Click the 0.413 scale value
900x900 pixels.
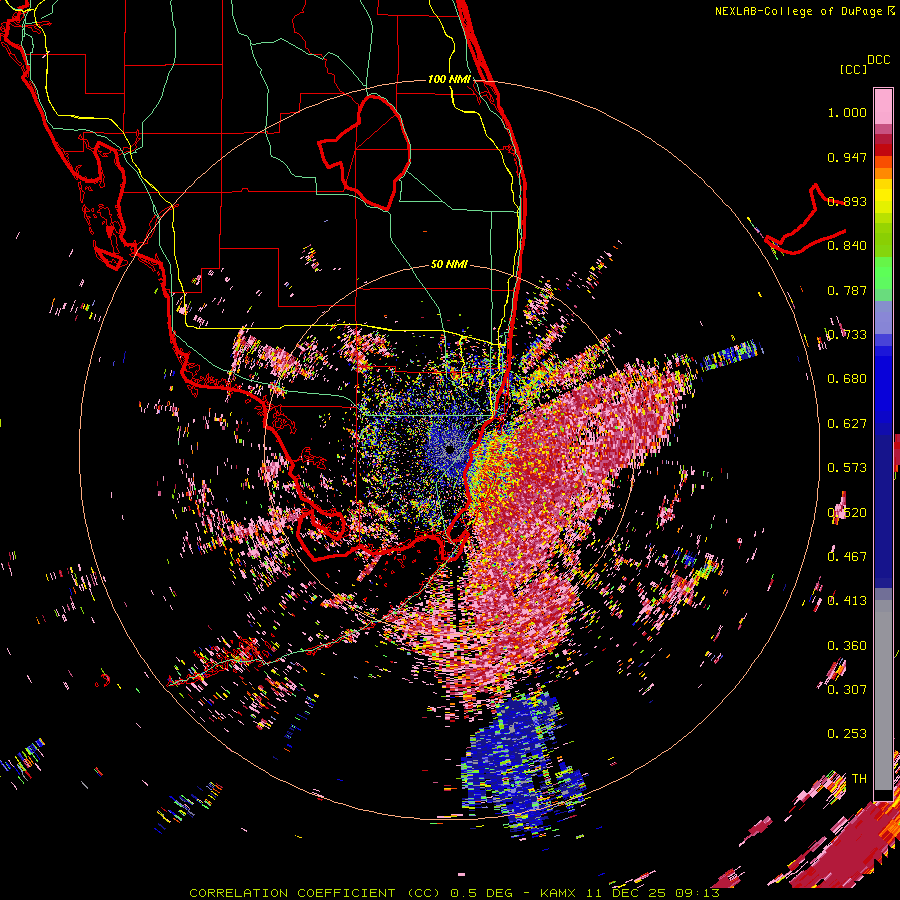(x=847, y=601)
